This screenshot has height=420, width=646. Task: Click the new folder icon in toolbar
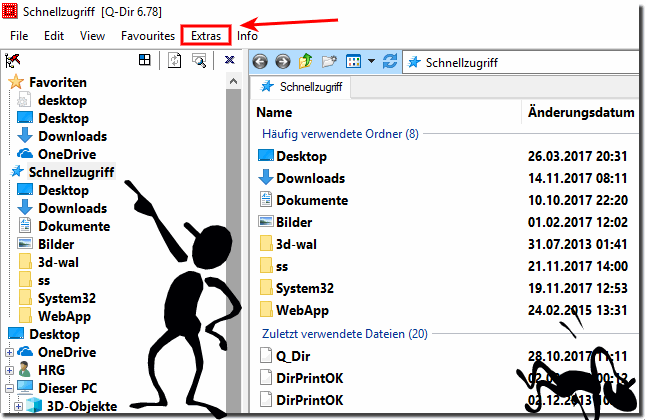329,61
